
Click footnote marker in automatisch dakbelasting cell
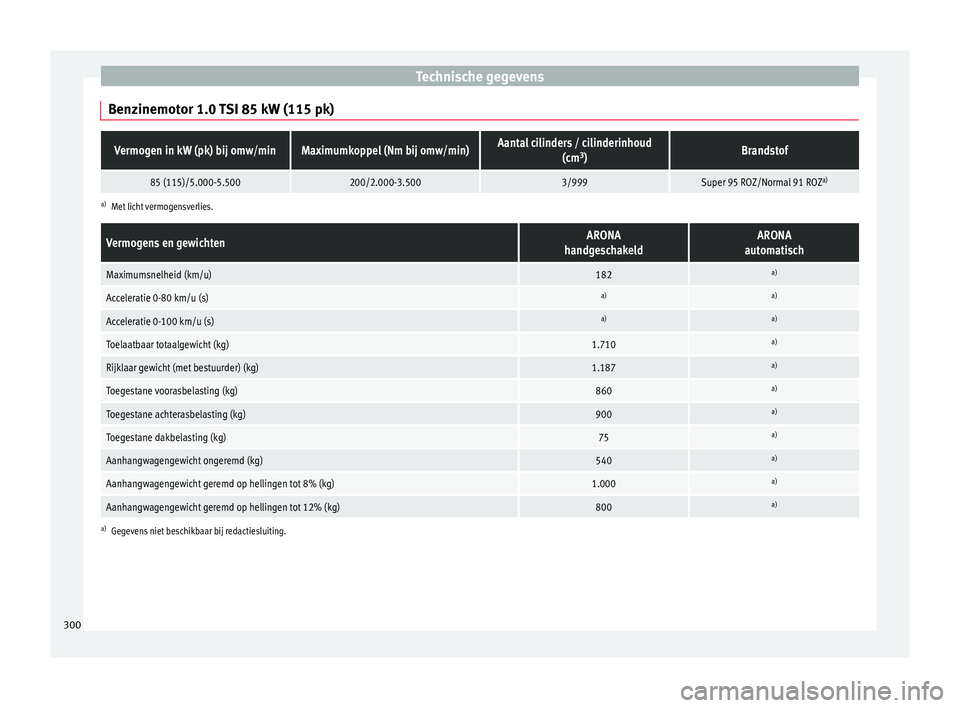[x=774, y=435]
